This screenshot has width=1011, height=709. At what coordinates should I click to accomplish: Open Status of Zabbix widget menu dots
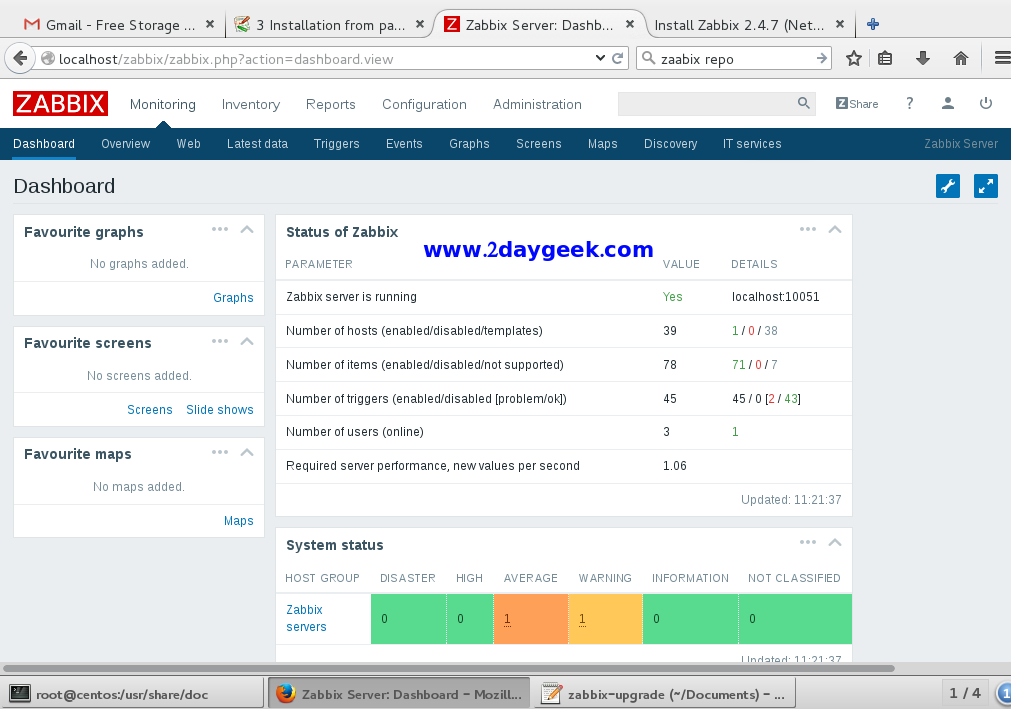[808, 229]
